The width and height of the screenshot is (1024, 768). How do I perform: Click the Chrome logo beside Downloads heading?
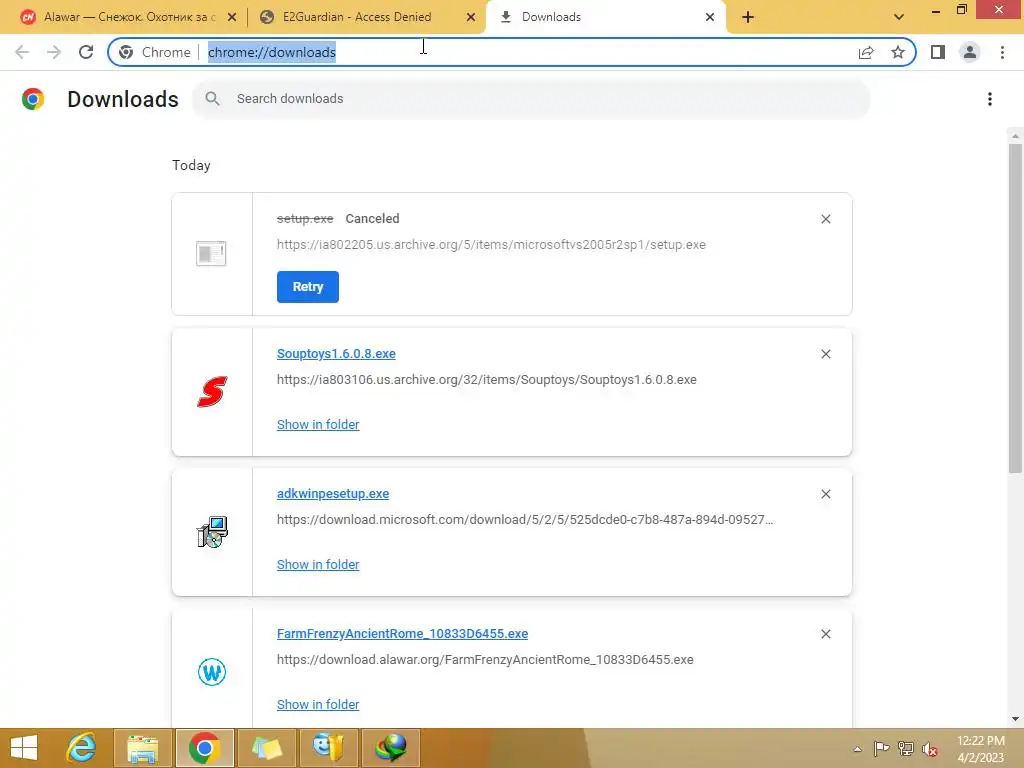[x=33, y=99]
